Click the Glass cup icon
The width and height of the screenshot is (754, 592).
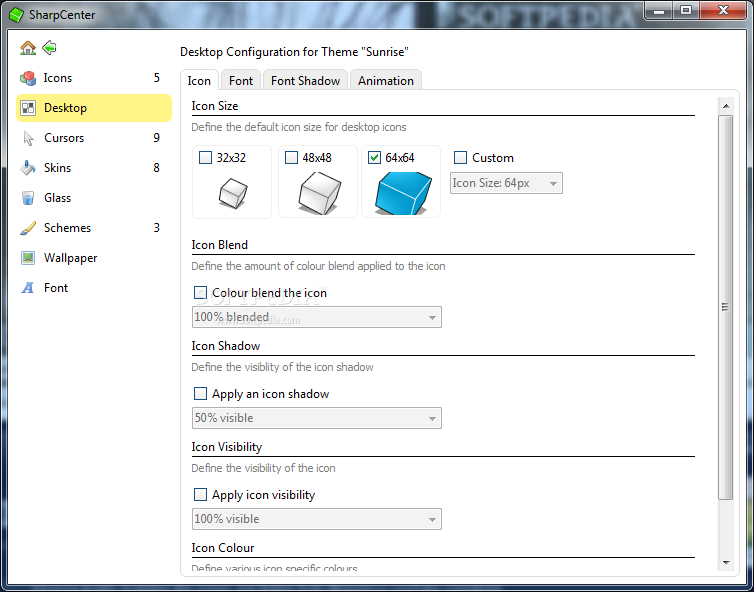(x=28, y=198)
